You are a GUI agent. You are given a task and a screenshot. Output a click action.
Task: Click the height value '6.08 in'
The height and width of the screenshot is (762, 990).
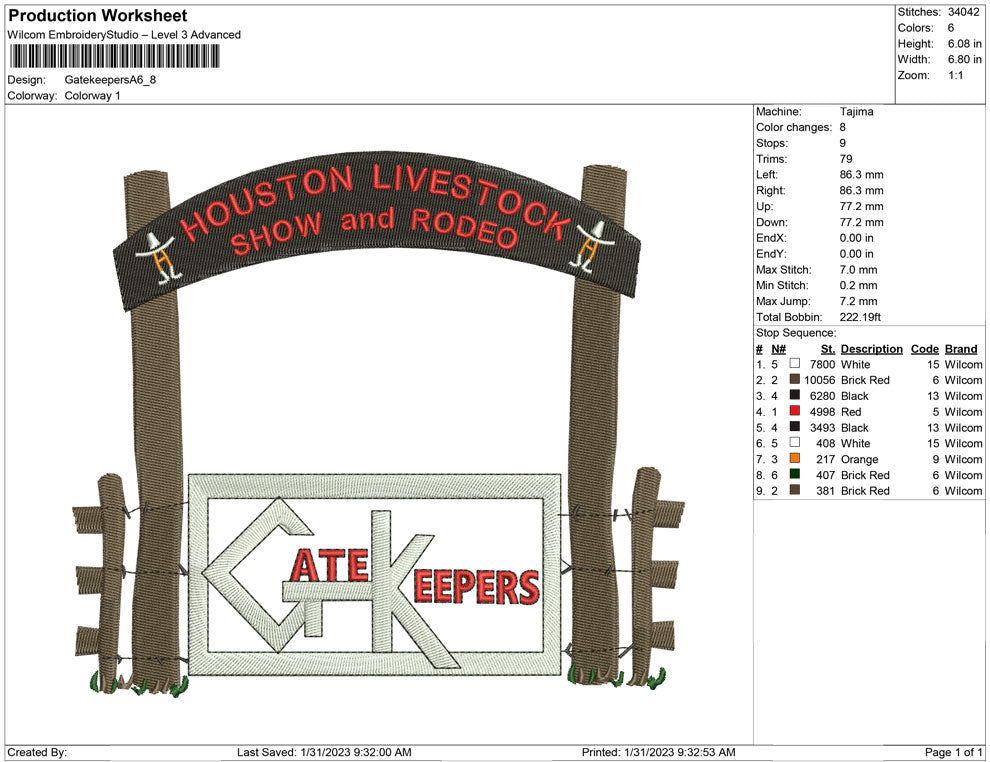click(965, 44)
